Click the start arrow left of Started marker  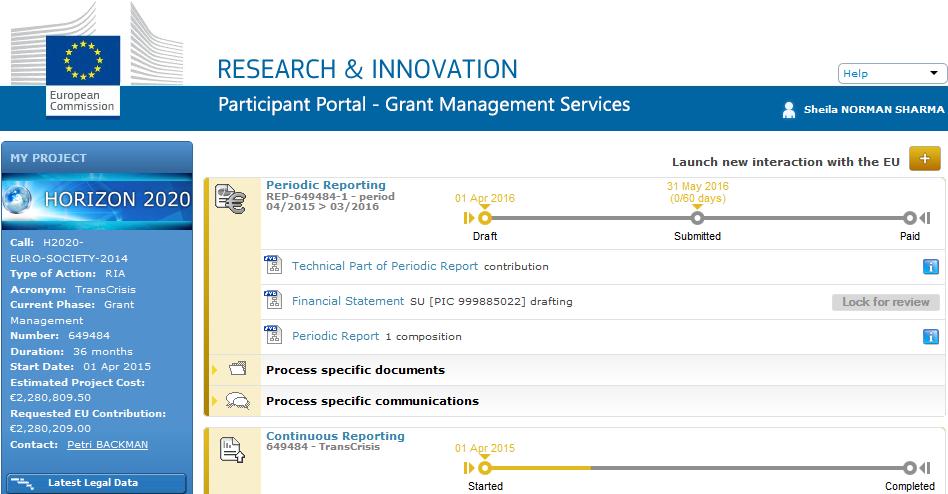[468, 468]
